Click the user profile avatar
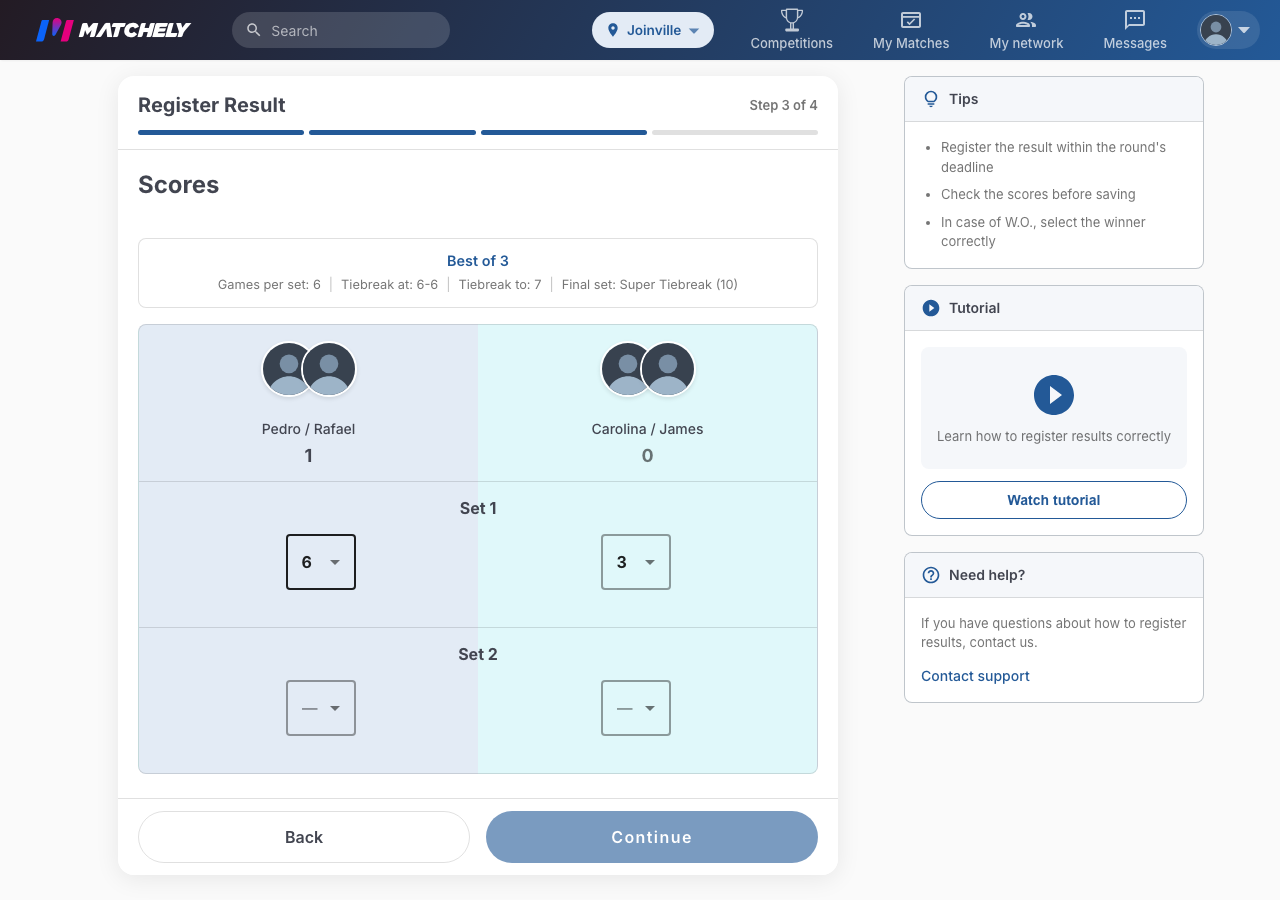This screenshot has width=1280, height=900. pyautogui.click(x=1216, y=30)
